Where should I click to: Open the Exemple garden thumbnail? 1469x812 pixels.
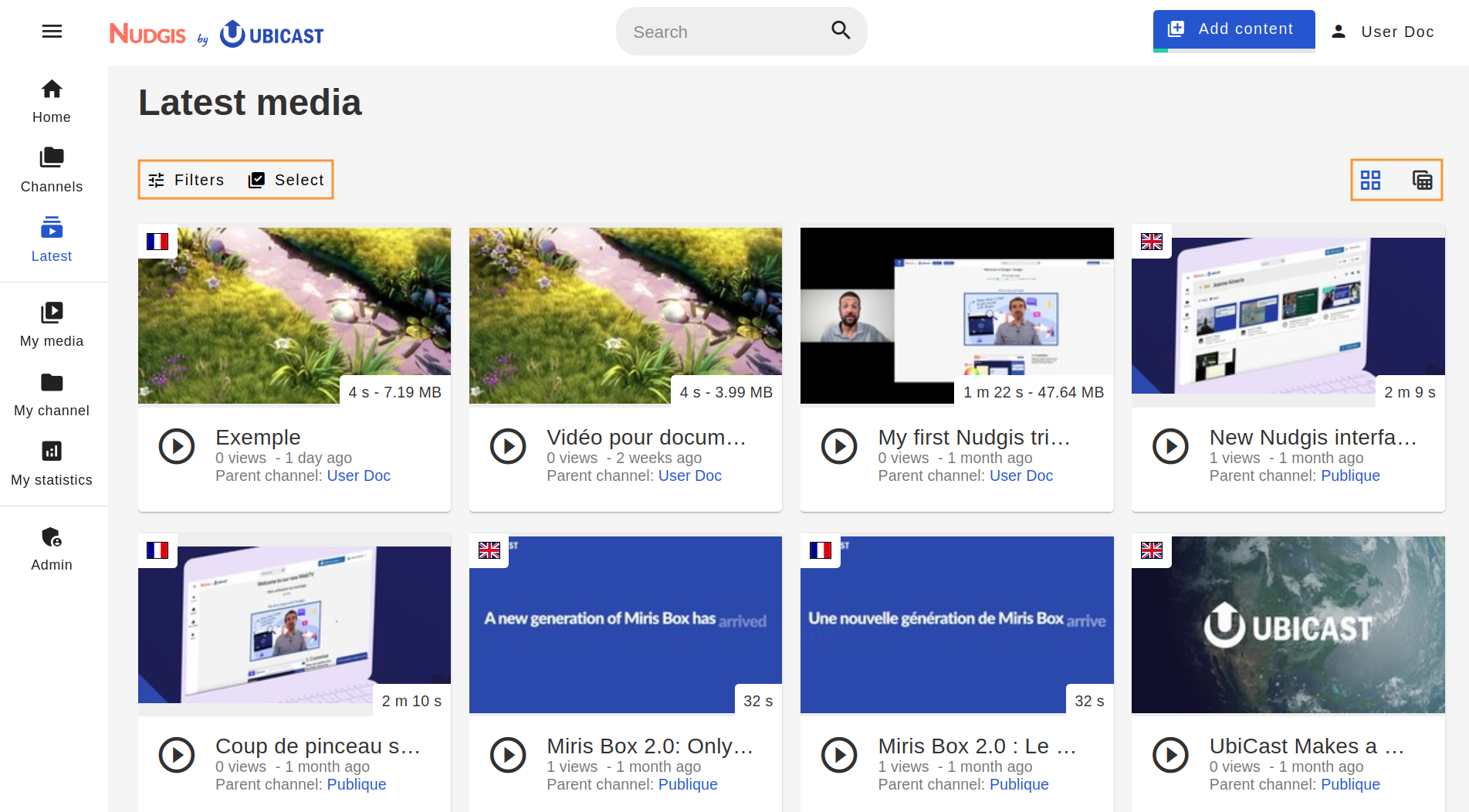click(294, 316)
